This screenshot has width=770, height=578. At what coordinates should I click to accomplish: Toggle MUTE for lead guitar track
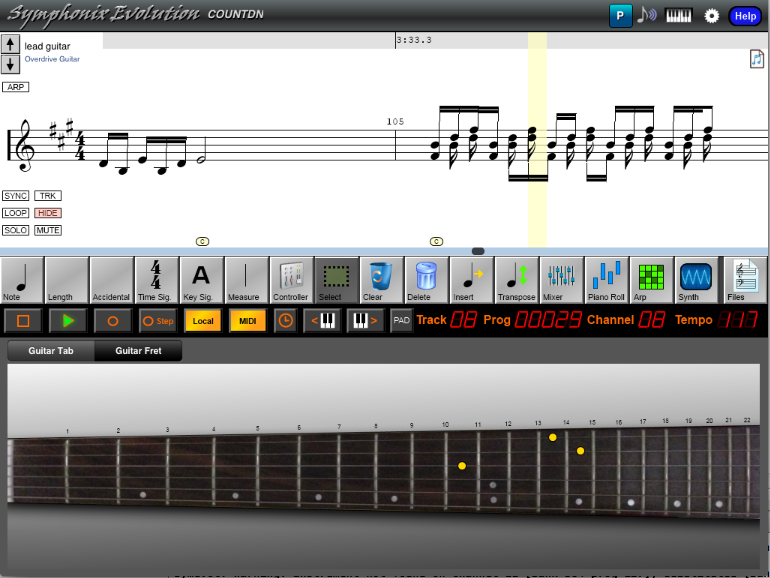[48, 230]
